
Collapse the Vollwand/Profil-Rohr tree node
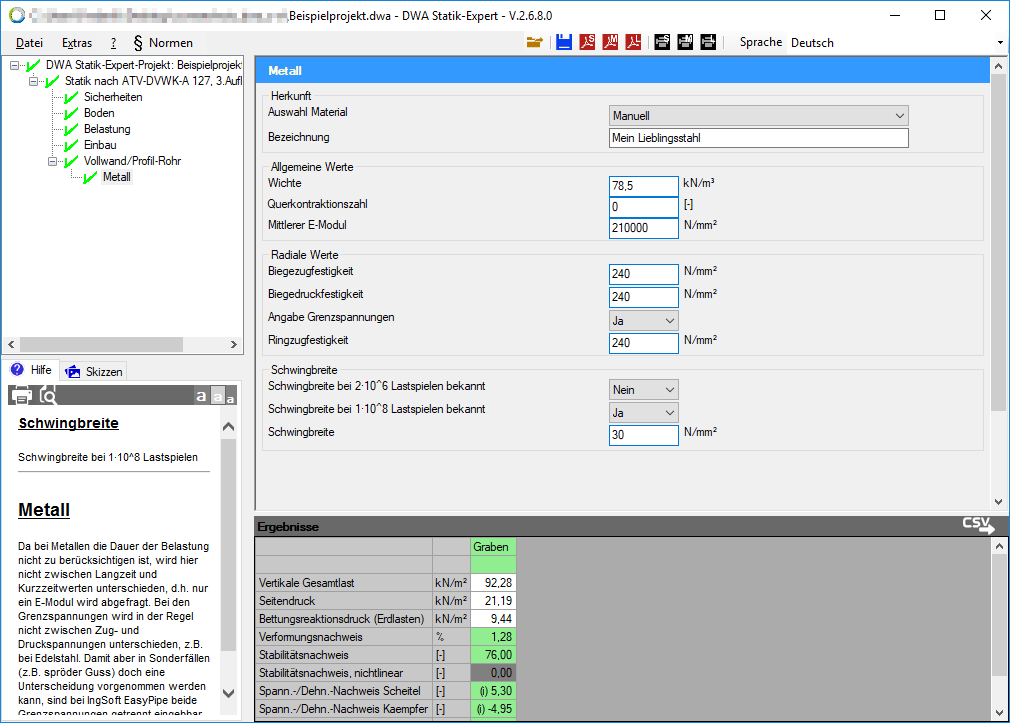[54, 161]
